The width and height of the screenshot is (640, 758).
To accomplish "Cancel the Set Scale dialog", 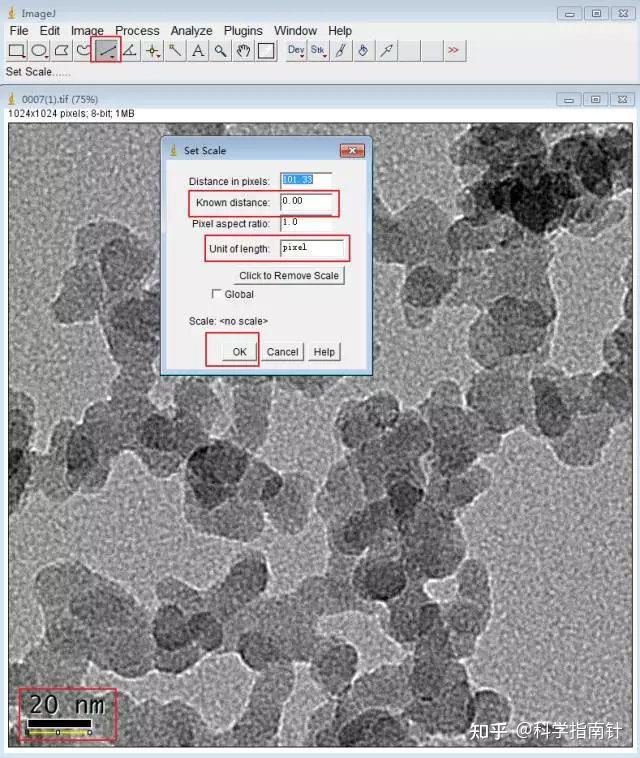I will (x=283, y=352).
